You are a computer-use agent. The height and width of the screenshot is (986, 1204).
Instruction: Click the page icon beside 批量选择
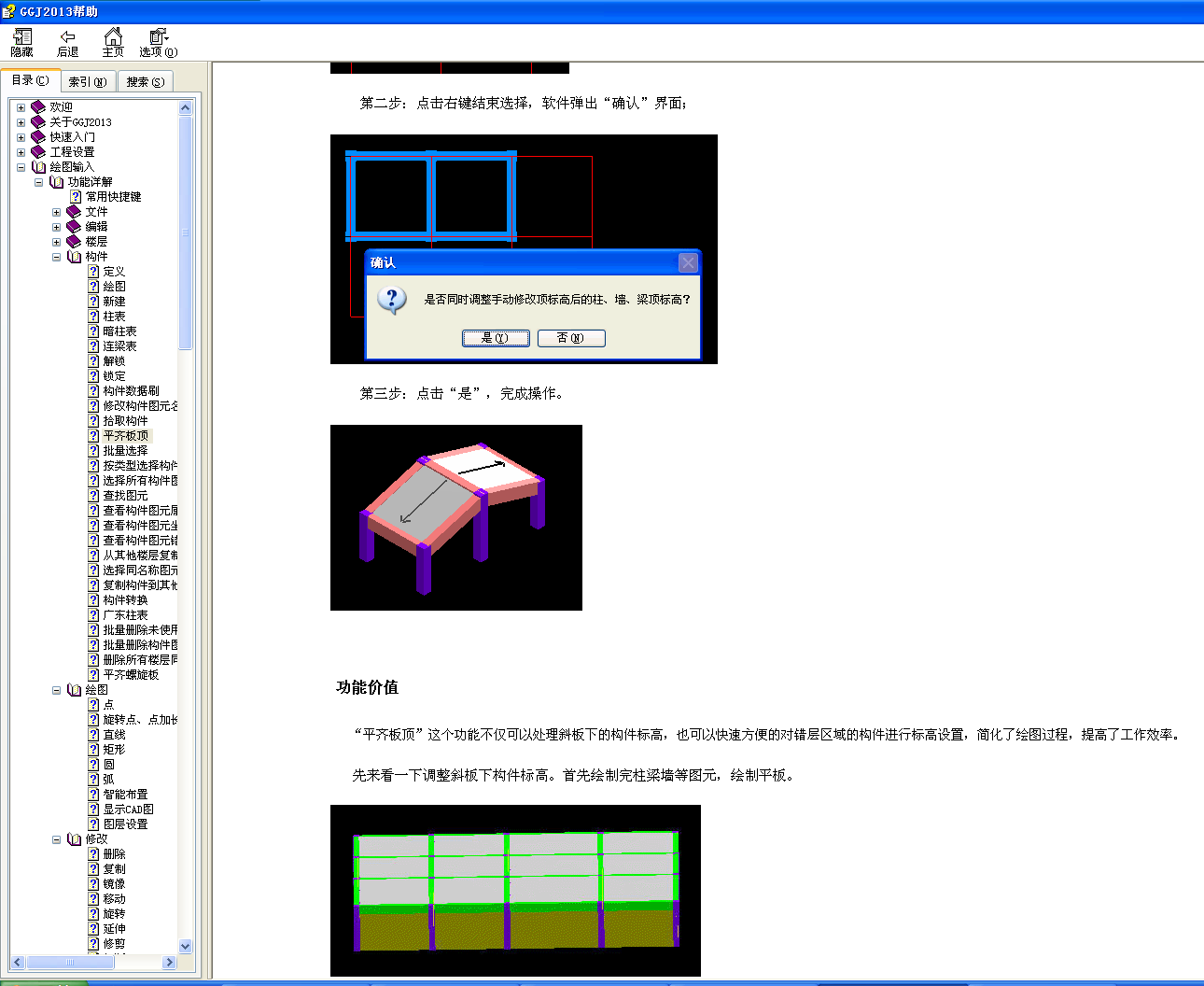[x=93, y=451]
